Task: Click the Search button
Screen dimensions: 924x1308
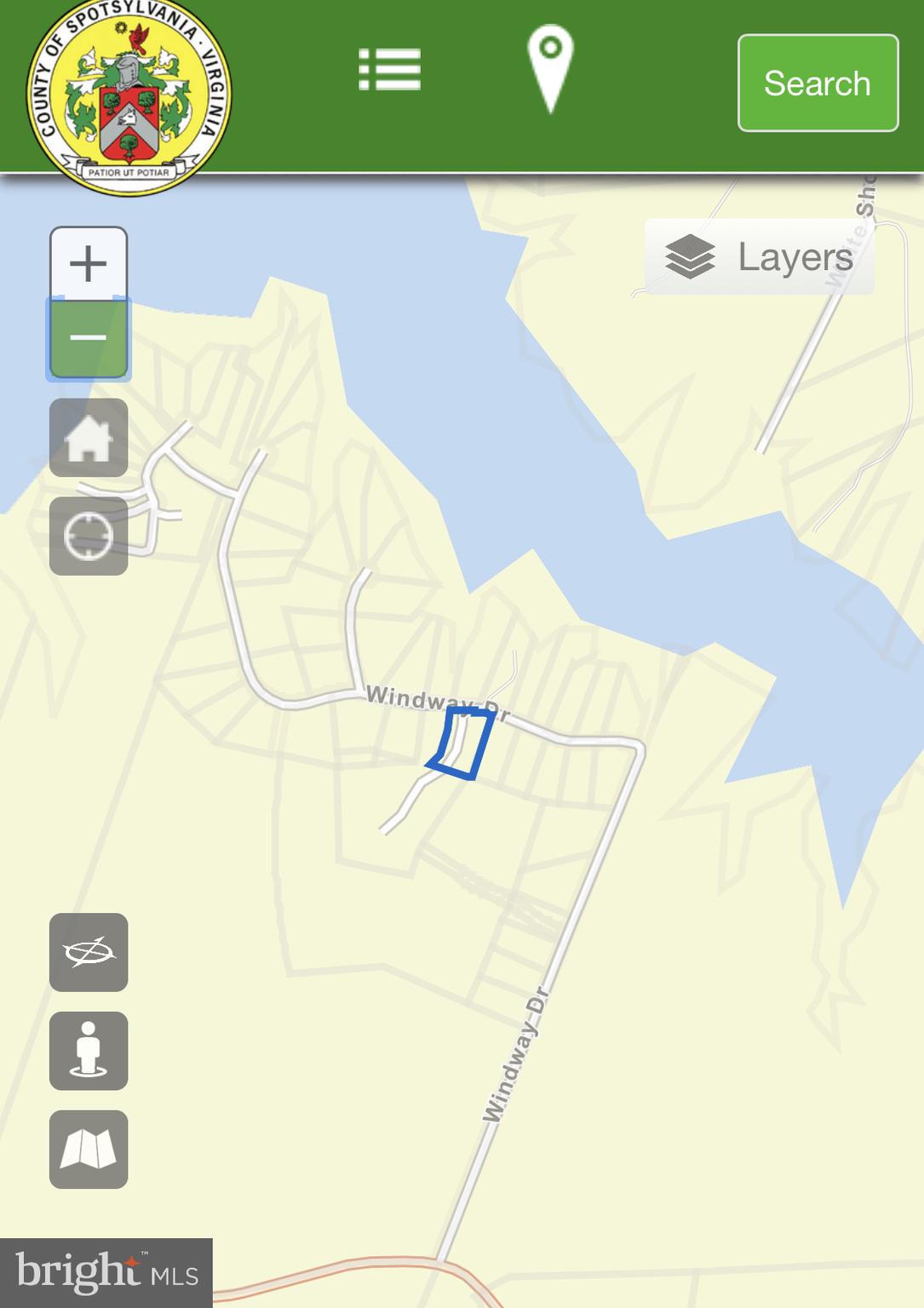Action: [818, 83]
